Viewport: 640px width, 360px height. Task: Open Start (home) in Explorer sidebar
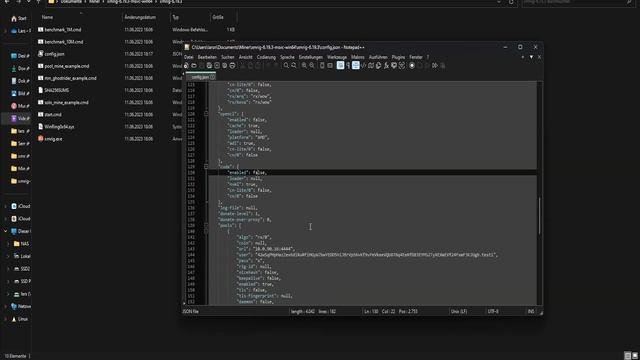tap(19, 18)
